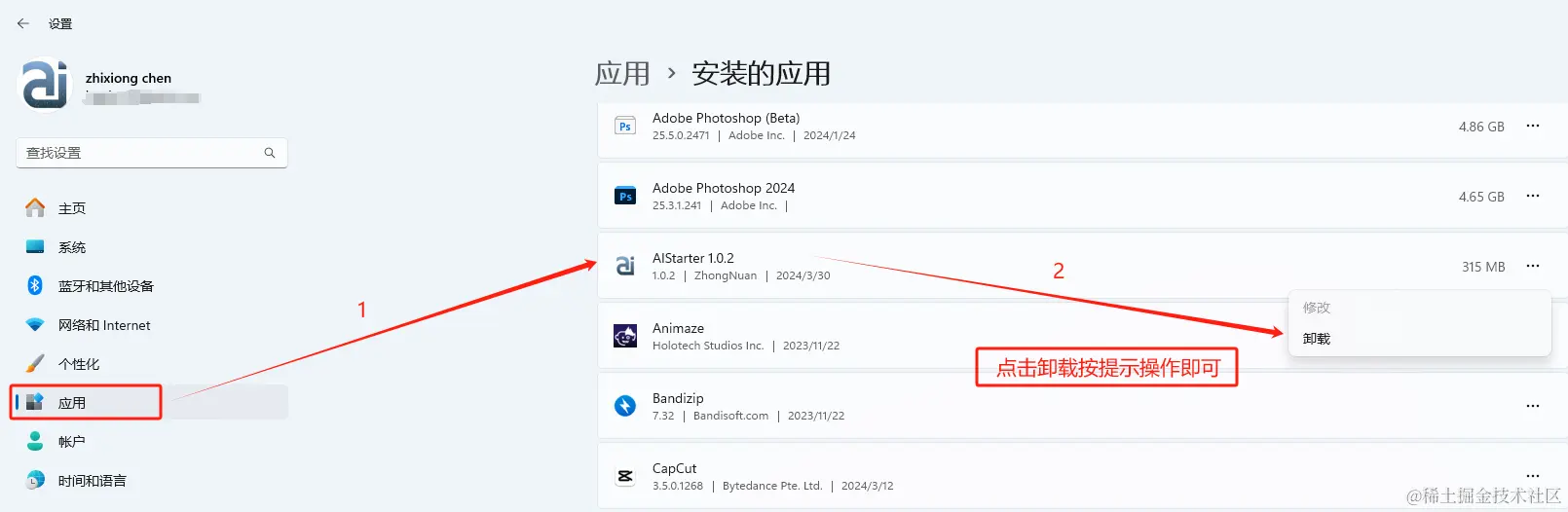1568x512 pixels.
Task: Click the Bluetooth icon in sidebar
Action: coord(35,285)
